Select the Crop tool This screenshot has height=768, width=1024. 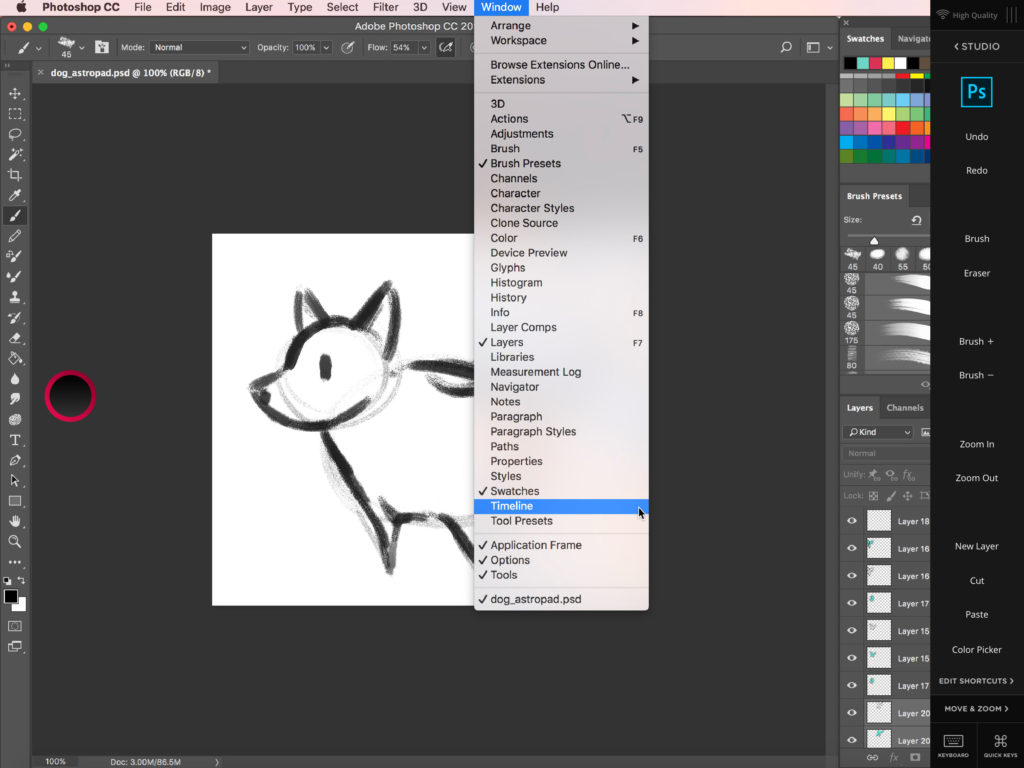pos(15,174)
